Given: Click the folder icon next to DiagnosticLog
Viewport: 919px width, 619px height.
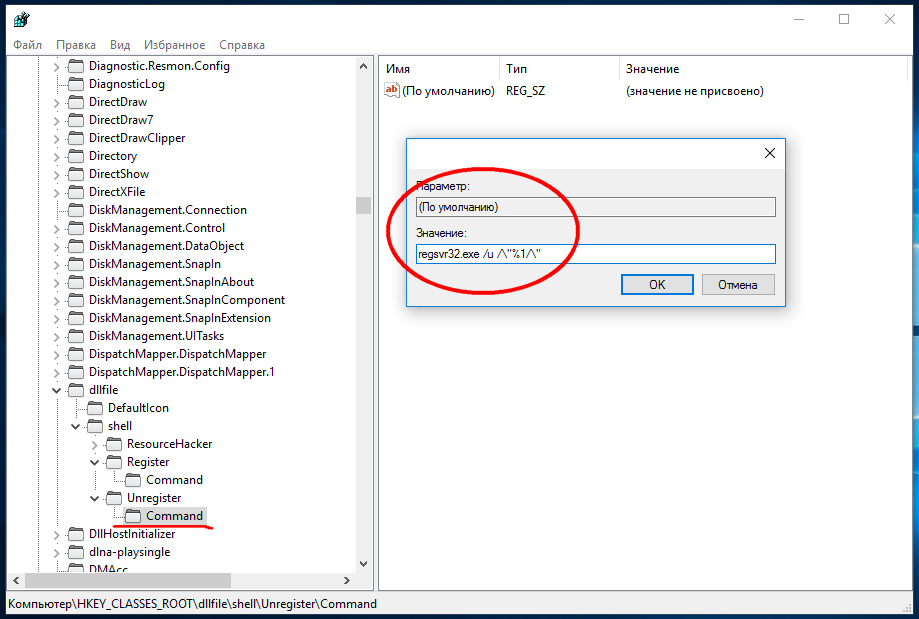Looking at the screenshot, I should [x=76, y=84].
